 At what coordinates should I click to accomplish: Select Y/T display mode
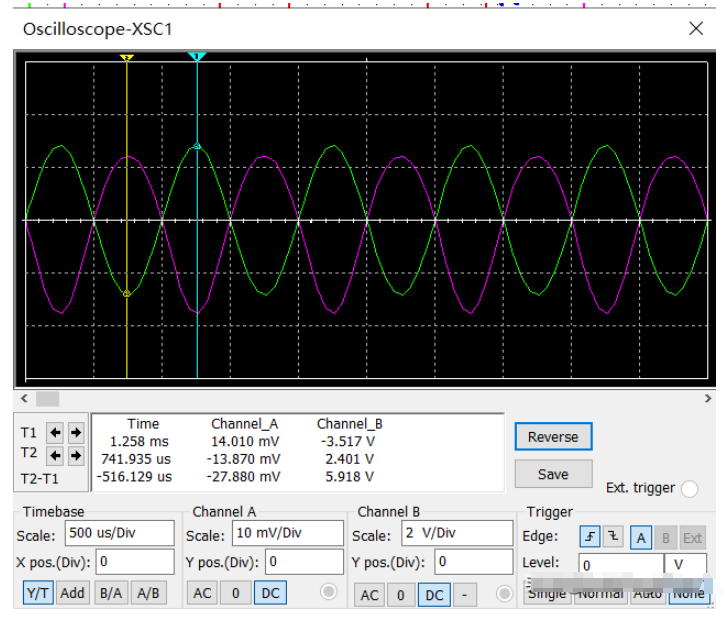pyautogui.click(x=38, y=593)
